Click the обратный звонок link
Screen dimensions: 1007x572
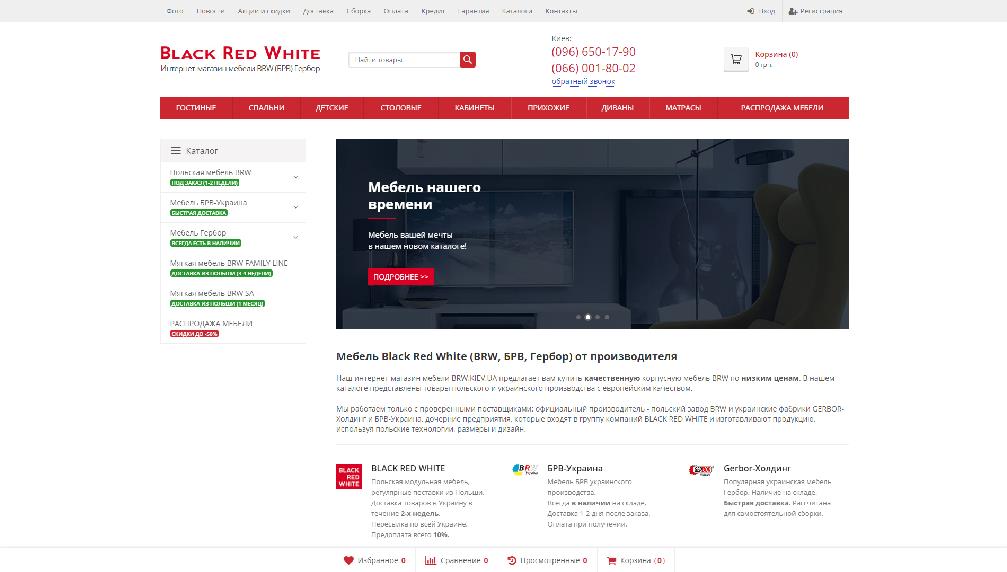point(583,82)
